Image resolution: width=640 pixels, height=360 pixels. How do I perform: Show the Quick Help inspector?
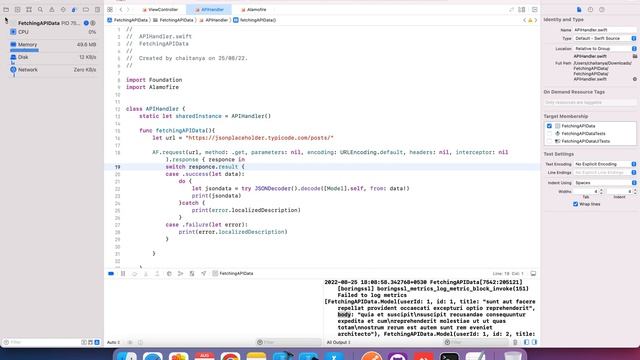pos(602,9)
